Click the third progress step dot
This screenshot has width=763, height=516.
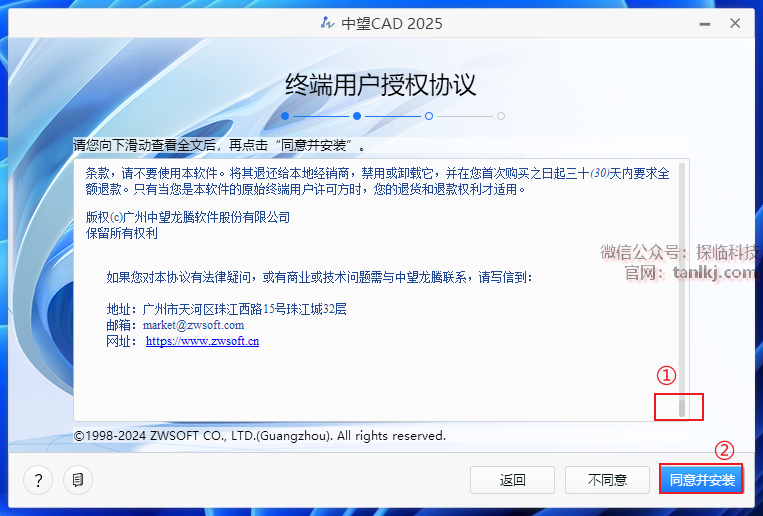(x=429, y=116)
